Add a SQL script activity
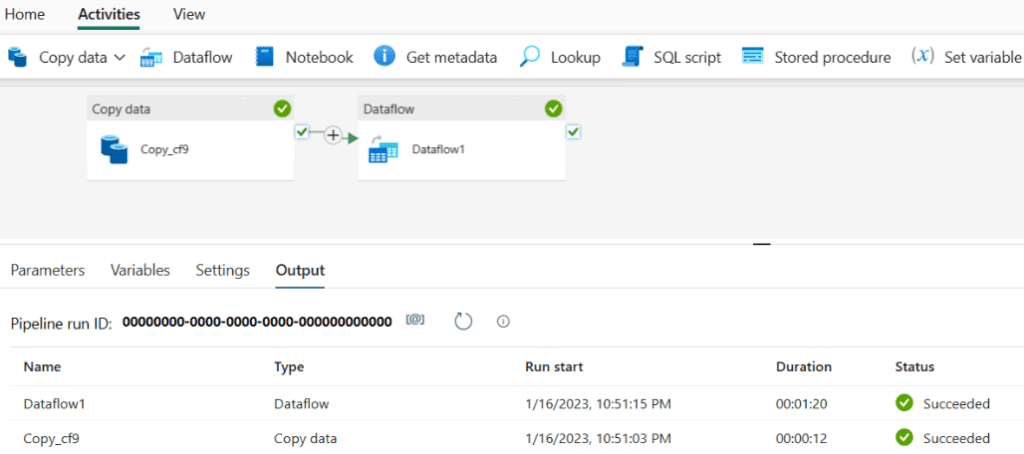This screenshot has width=1024, height=454. point(671,57)
